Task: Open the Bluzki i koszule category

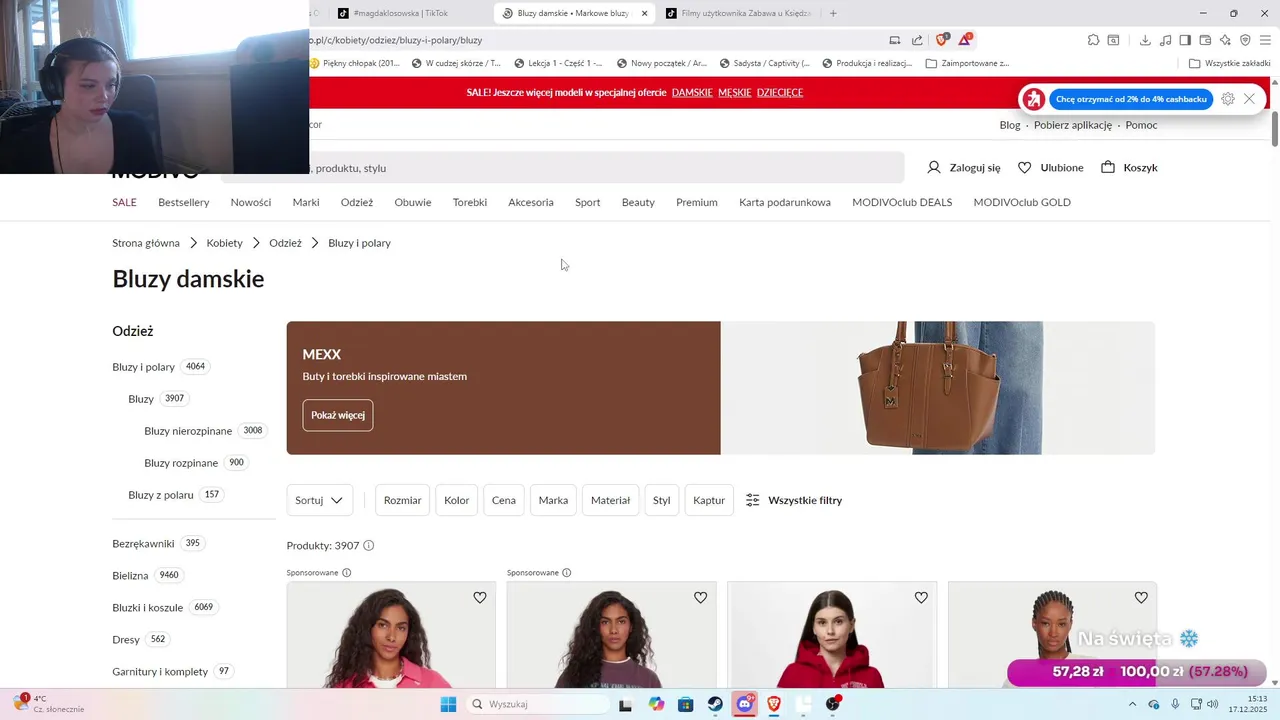Action: pos(148,607)
